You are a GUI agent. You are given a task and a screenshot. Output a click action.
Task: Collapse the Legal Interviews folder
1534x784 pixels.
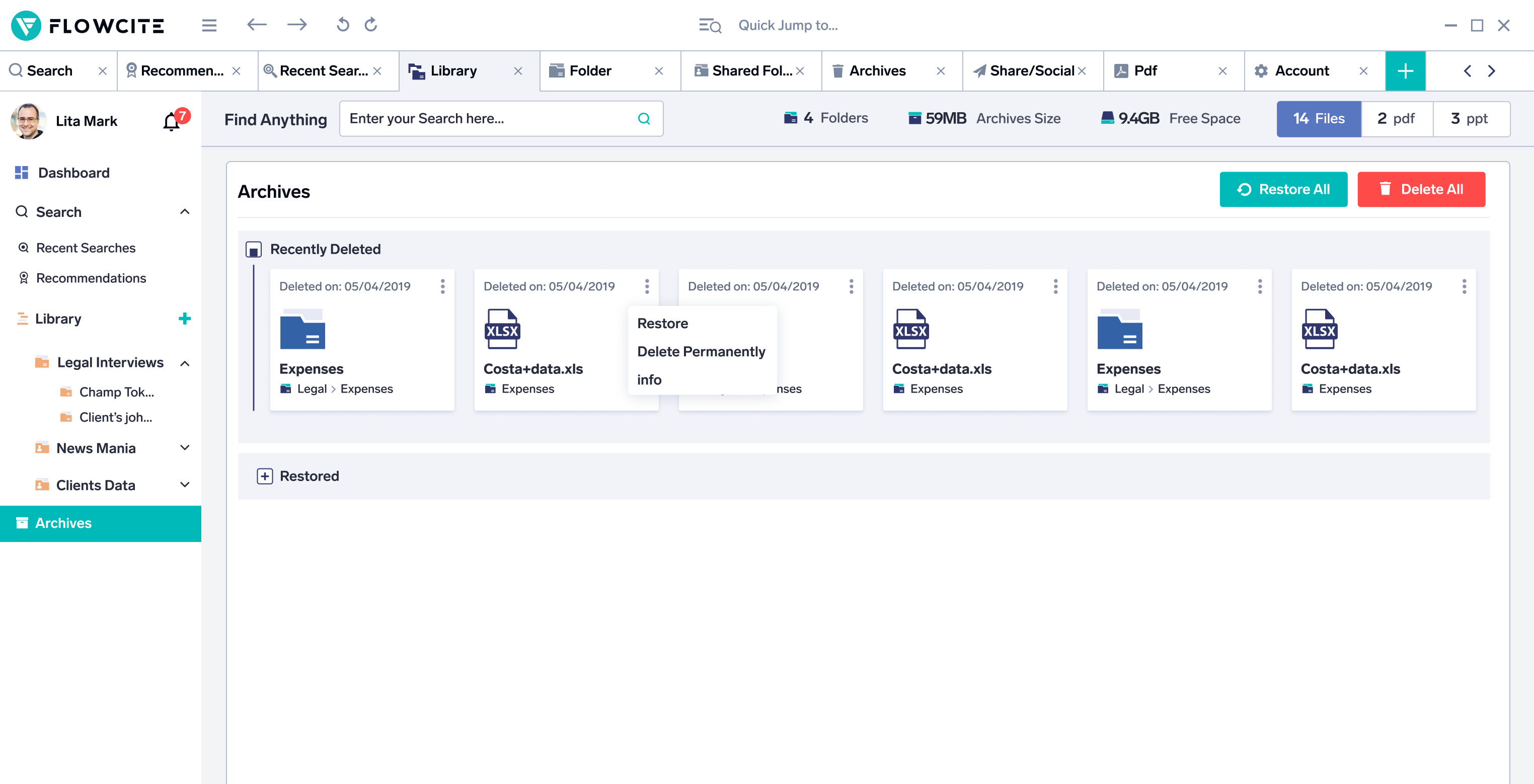(185, 363)
